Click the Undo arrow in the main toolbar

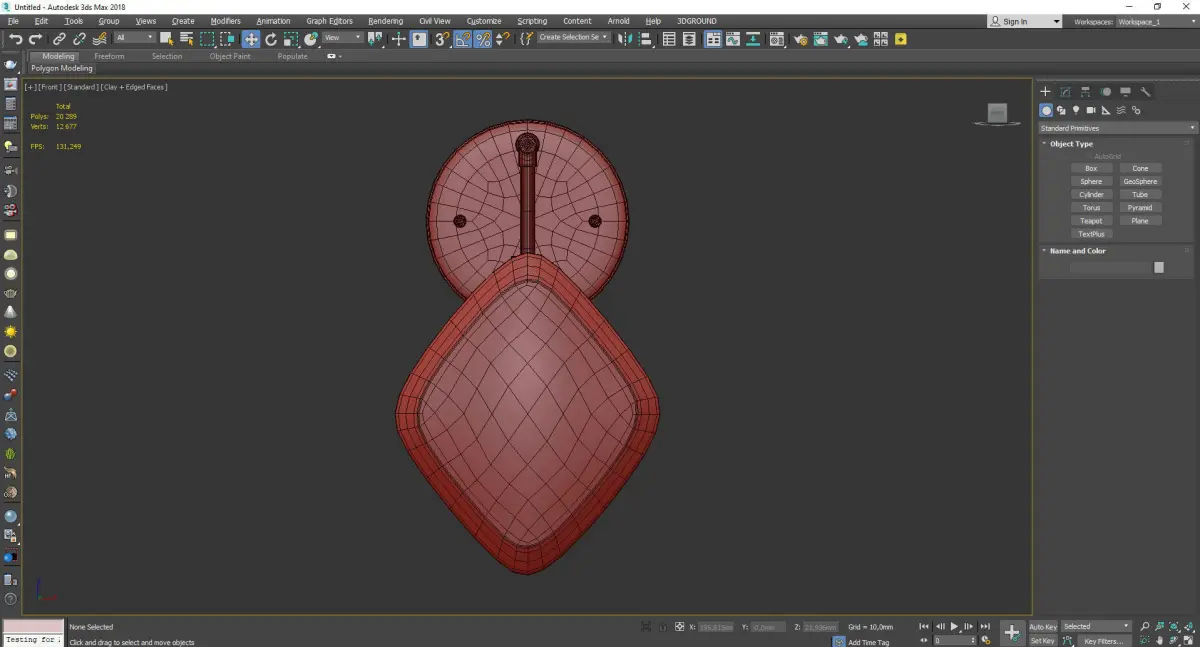(15, 39)
